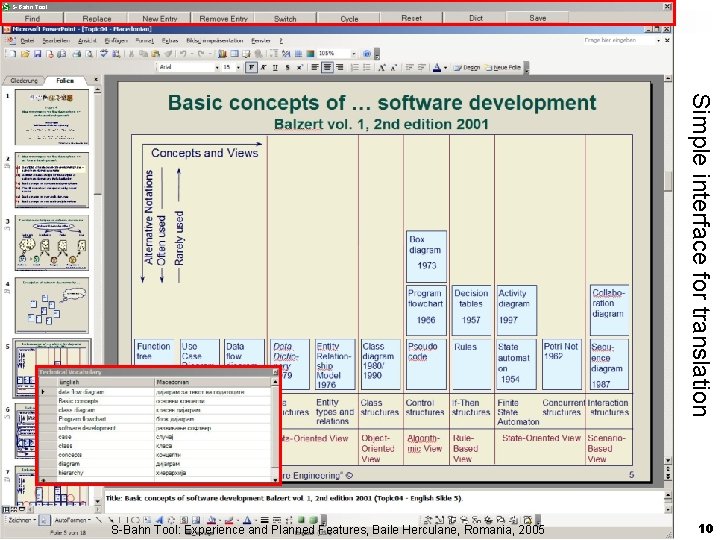The image size is (720, 540).
Task: Switch to the Folien tab
Action: click(65, 80)
